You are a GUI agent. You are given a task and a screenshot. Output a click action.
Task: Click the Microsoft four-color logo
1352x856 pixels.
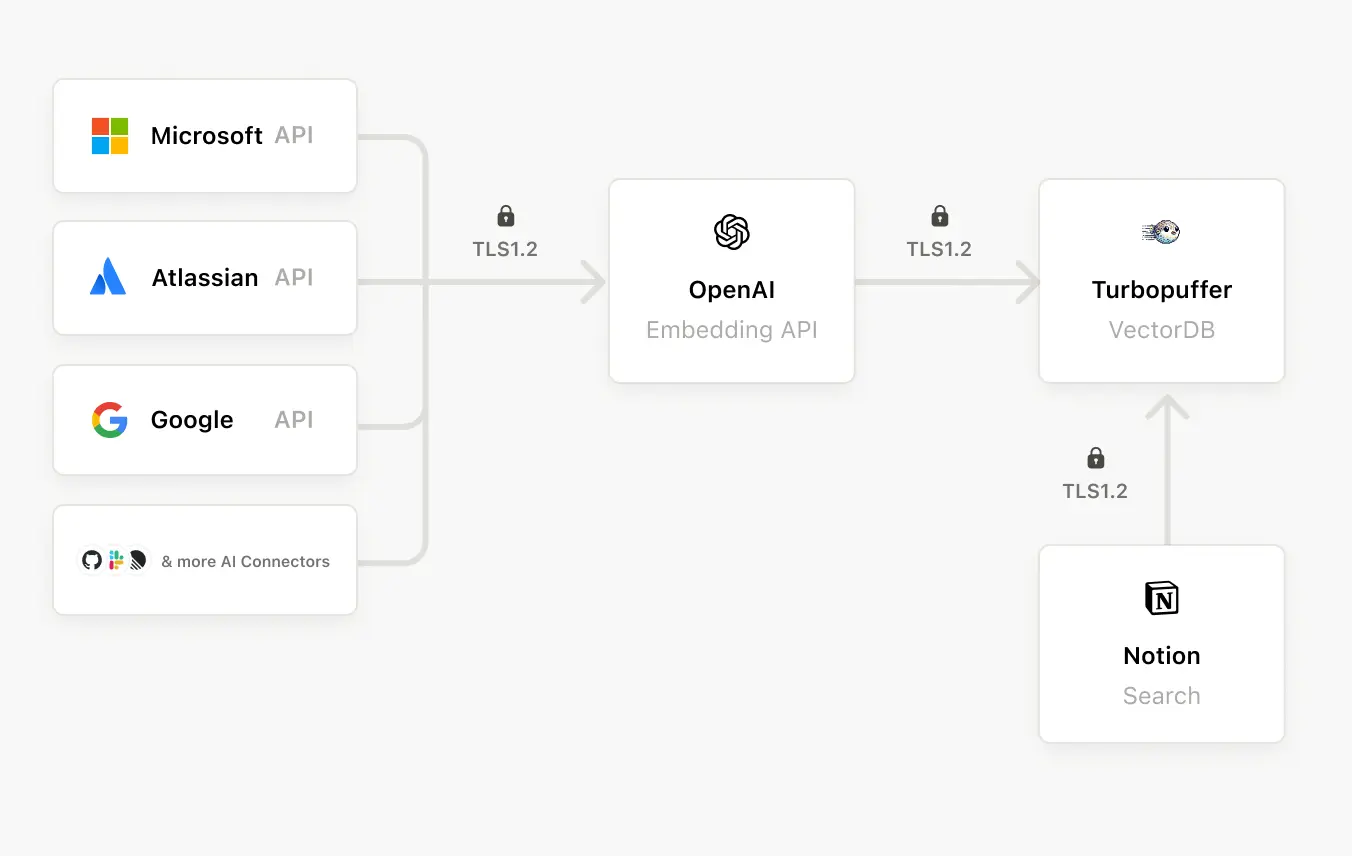[110, 136]
